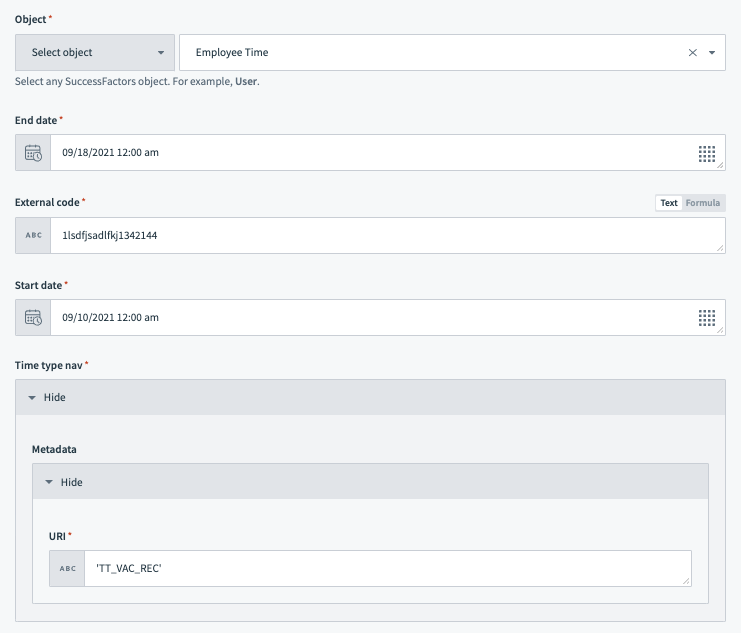The image size is (741, 633).
Task: Click the Start date calendar-clock icon
Action: click(33, 318)
